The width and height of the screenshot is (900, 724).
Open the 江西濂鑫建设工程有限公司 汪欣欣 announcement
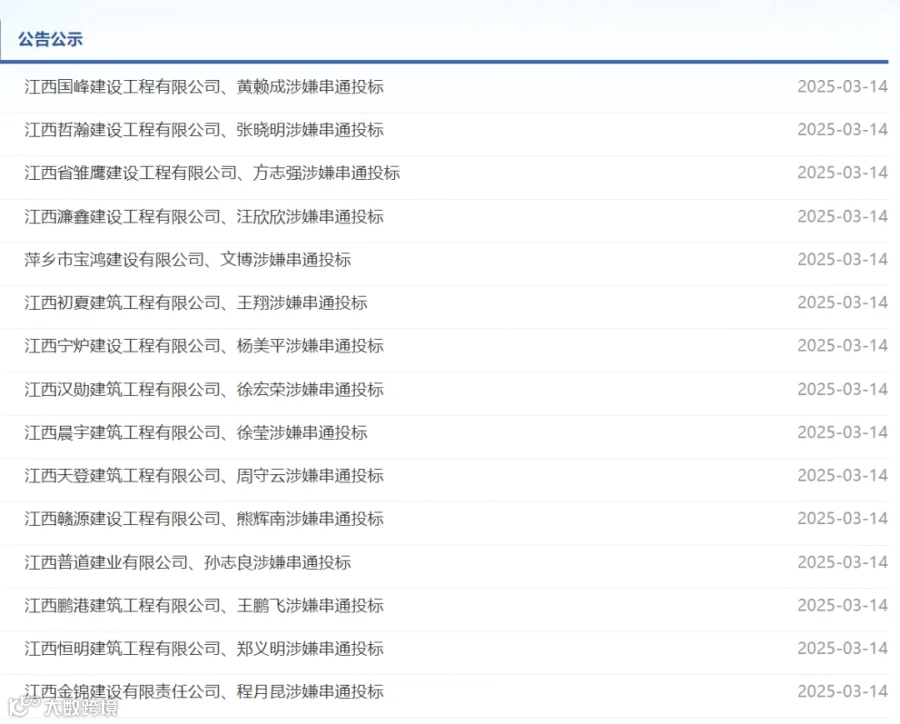[204, 216]
